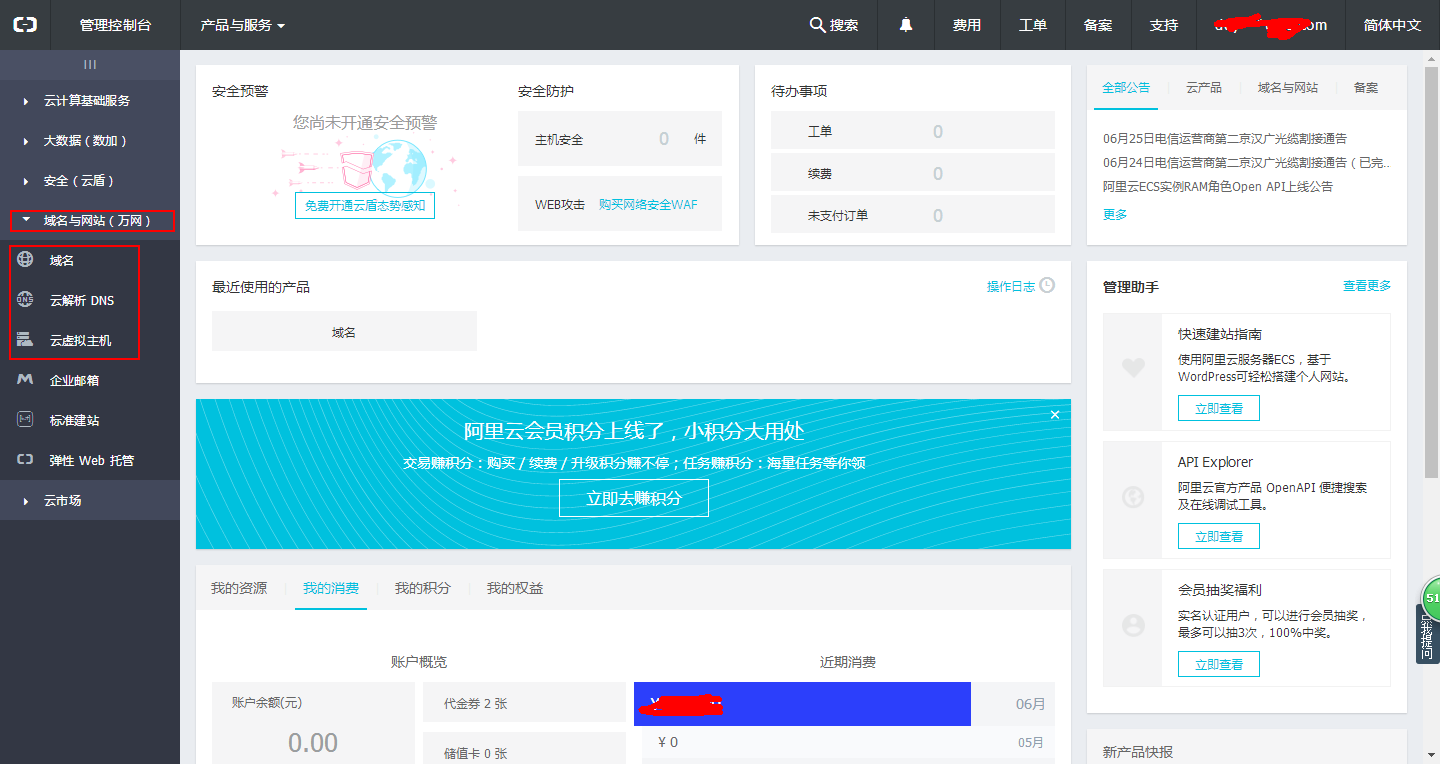Click the 工单 row in 待办事项
This screenshot has height=764, width=1440.
coord(913,131)
